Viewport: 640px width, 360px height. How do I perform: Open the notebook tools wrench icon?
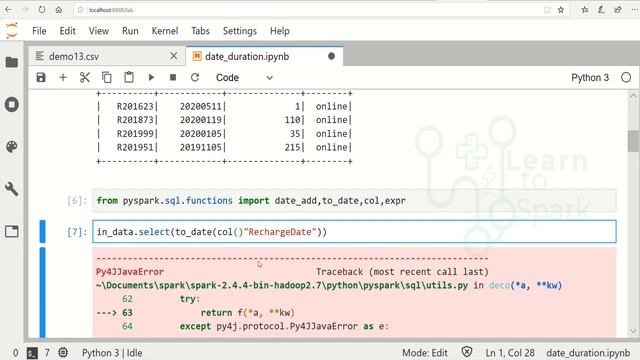12,189
